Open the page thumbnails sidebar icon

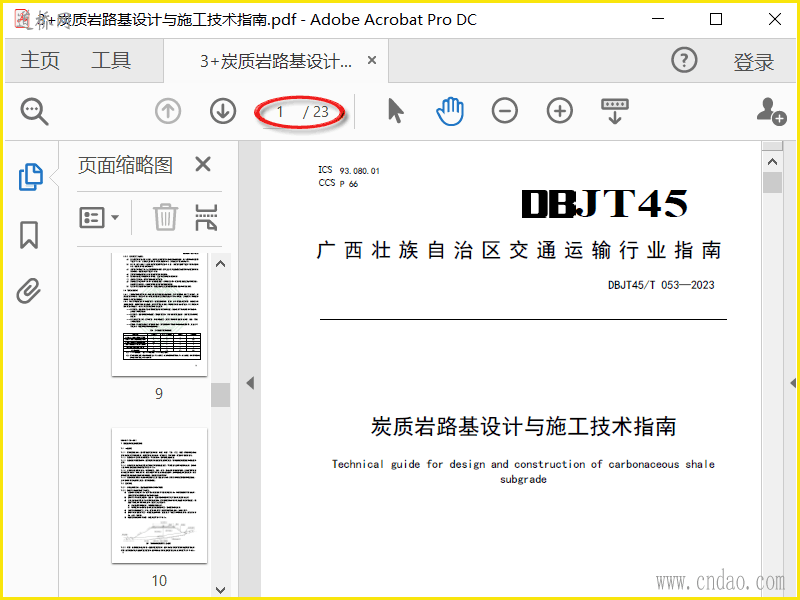pyautogui.click(x=31, y=177)
